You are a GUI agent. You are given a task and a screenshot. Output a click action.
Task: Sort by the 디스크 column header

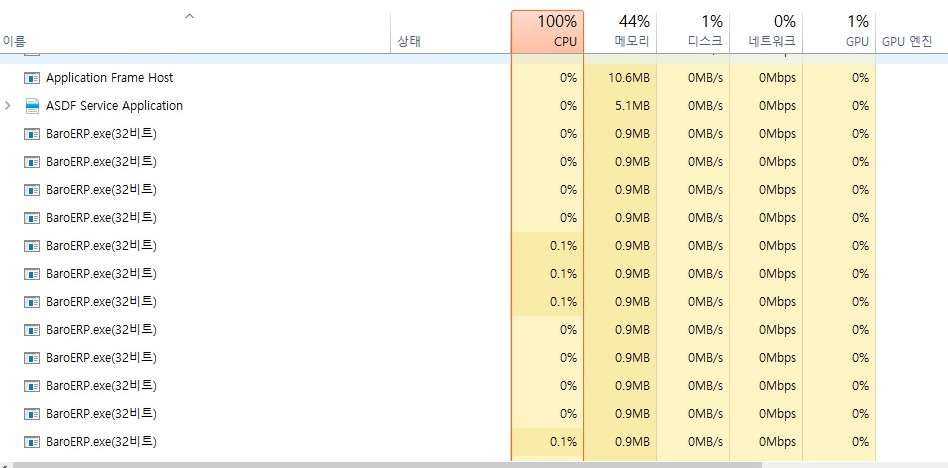coord(693,31)
